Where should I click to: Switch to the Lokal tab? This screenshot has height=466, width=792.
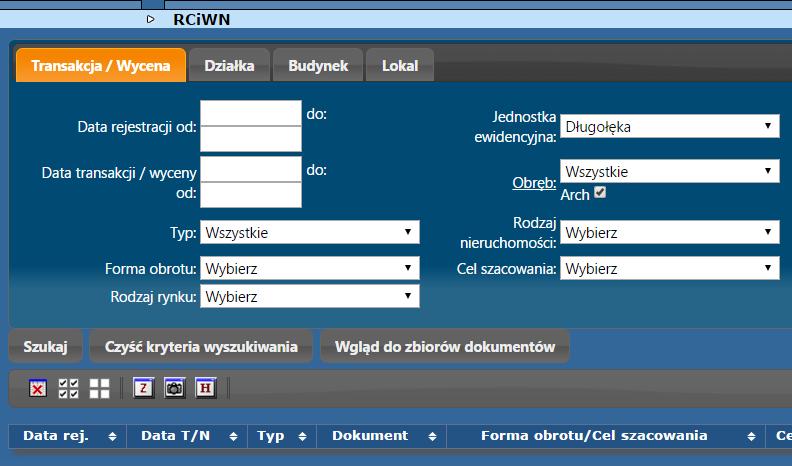[400, 66]
